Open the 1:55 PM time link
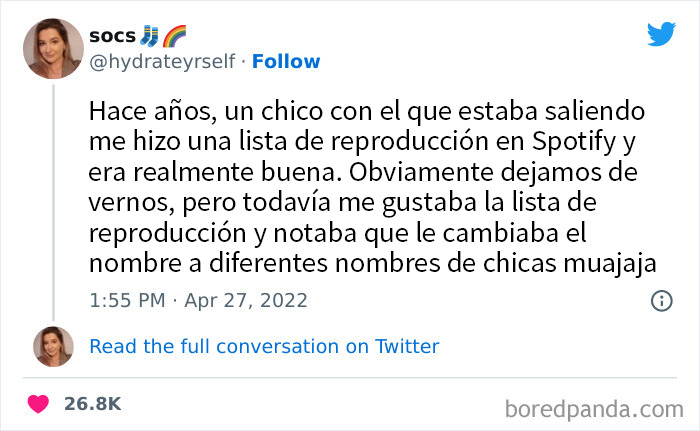The width and height of the screenshot is (700, 431). coord(125,300)
